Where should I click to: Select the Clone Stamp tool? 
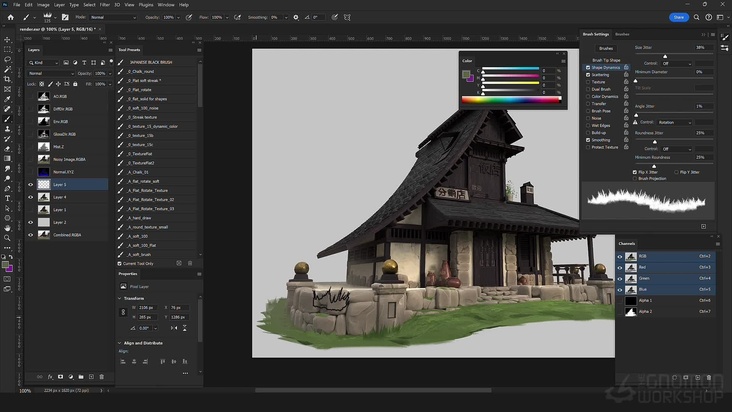coord(7,129)
